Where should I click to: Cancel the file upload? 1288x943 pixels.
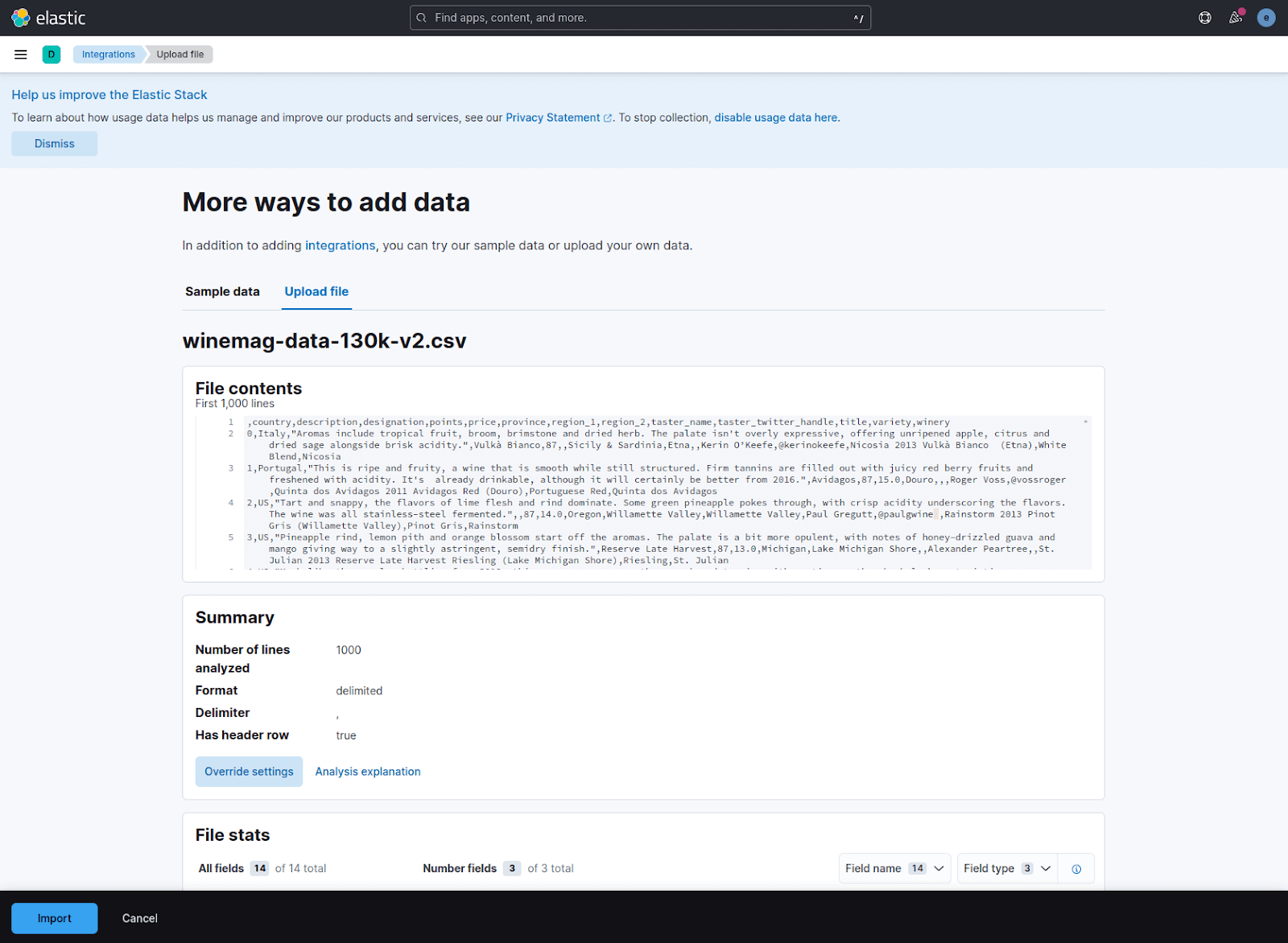tap(140, 918)
